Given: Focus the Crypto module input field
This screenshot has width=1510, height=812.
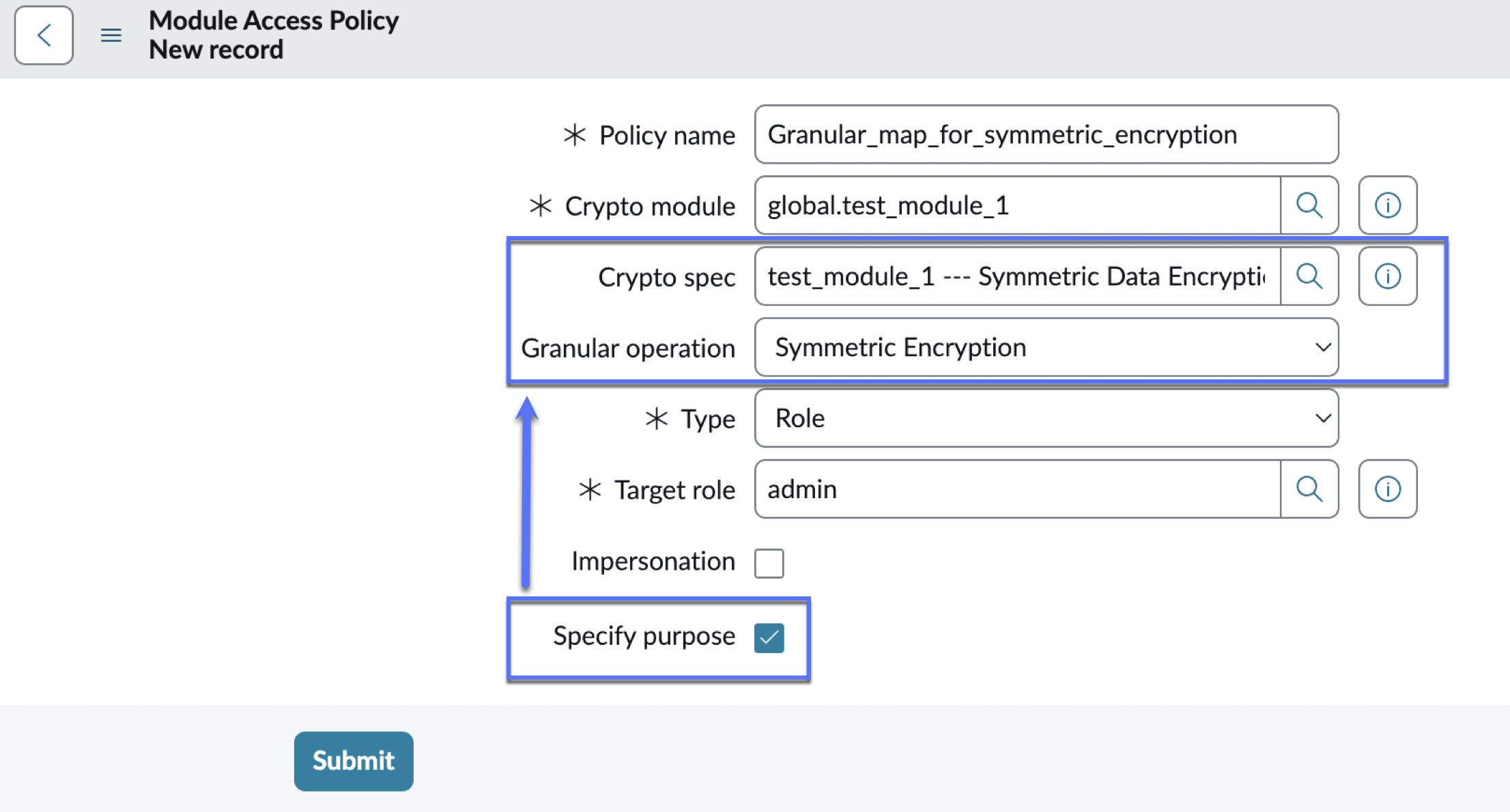Looking at the screenshot, I should point(1017,205).
